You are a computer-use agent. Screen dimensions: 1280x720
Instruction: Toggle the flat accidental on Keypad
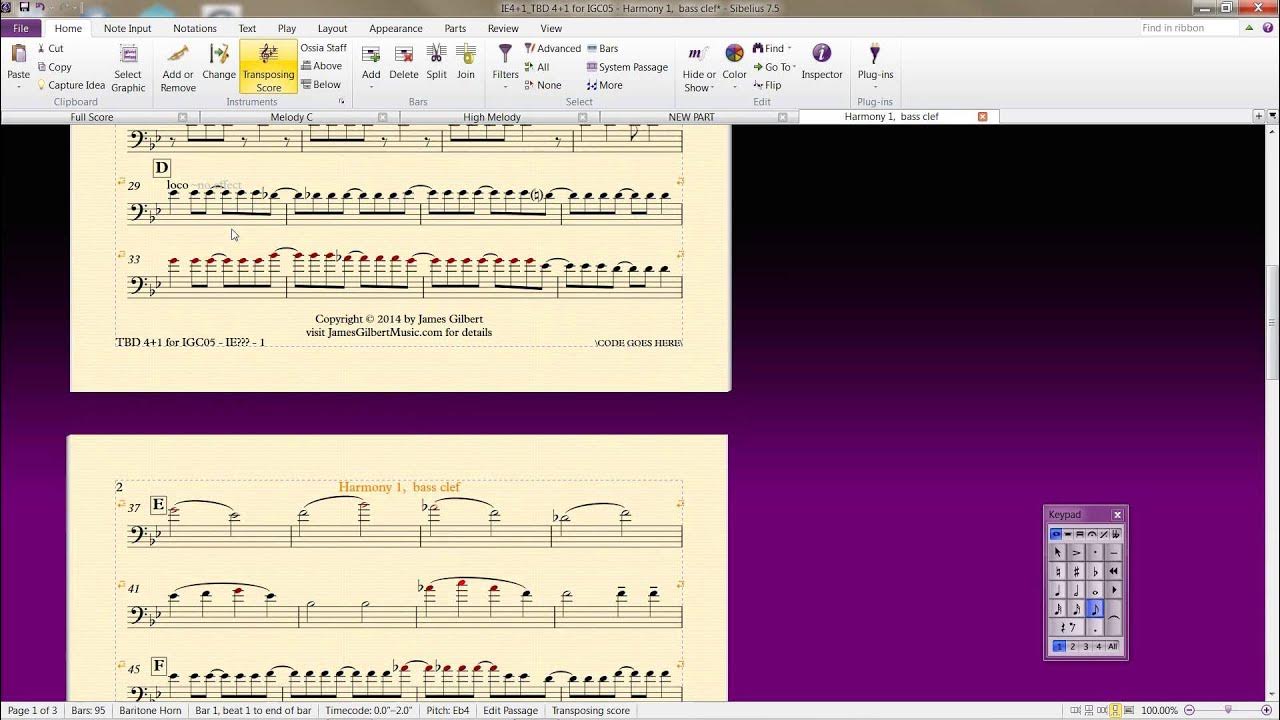[x=1095, y=571]
